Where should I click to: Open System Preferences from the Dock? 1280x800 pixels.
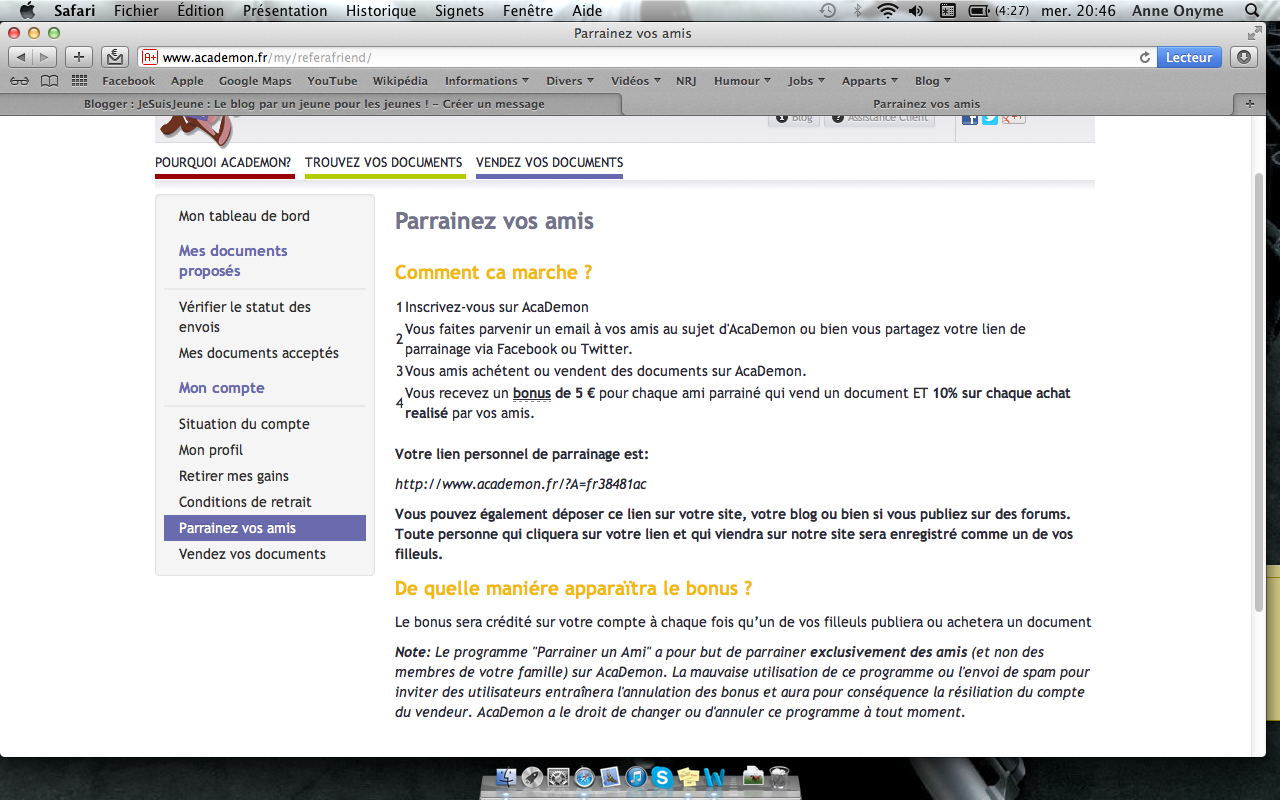click(558, 778)
